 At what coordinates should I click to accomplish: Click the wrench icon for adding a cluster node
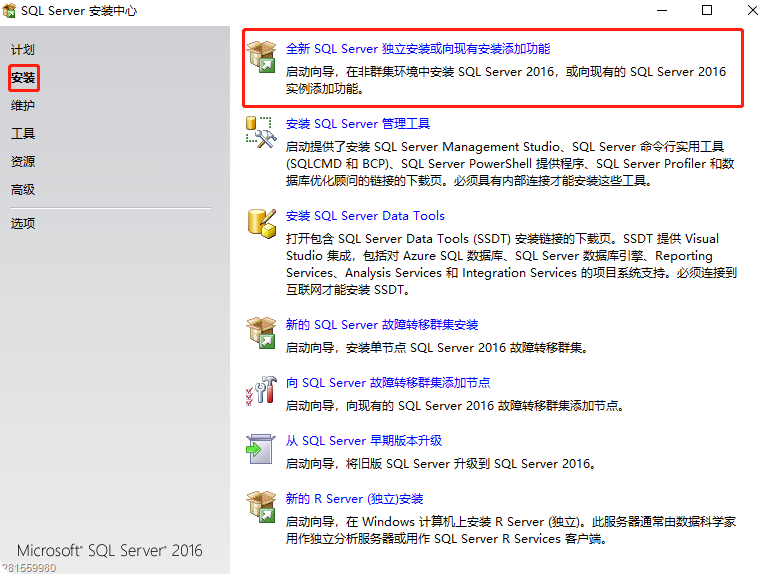pyautogui.click(x=261, y=390)
